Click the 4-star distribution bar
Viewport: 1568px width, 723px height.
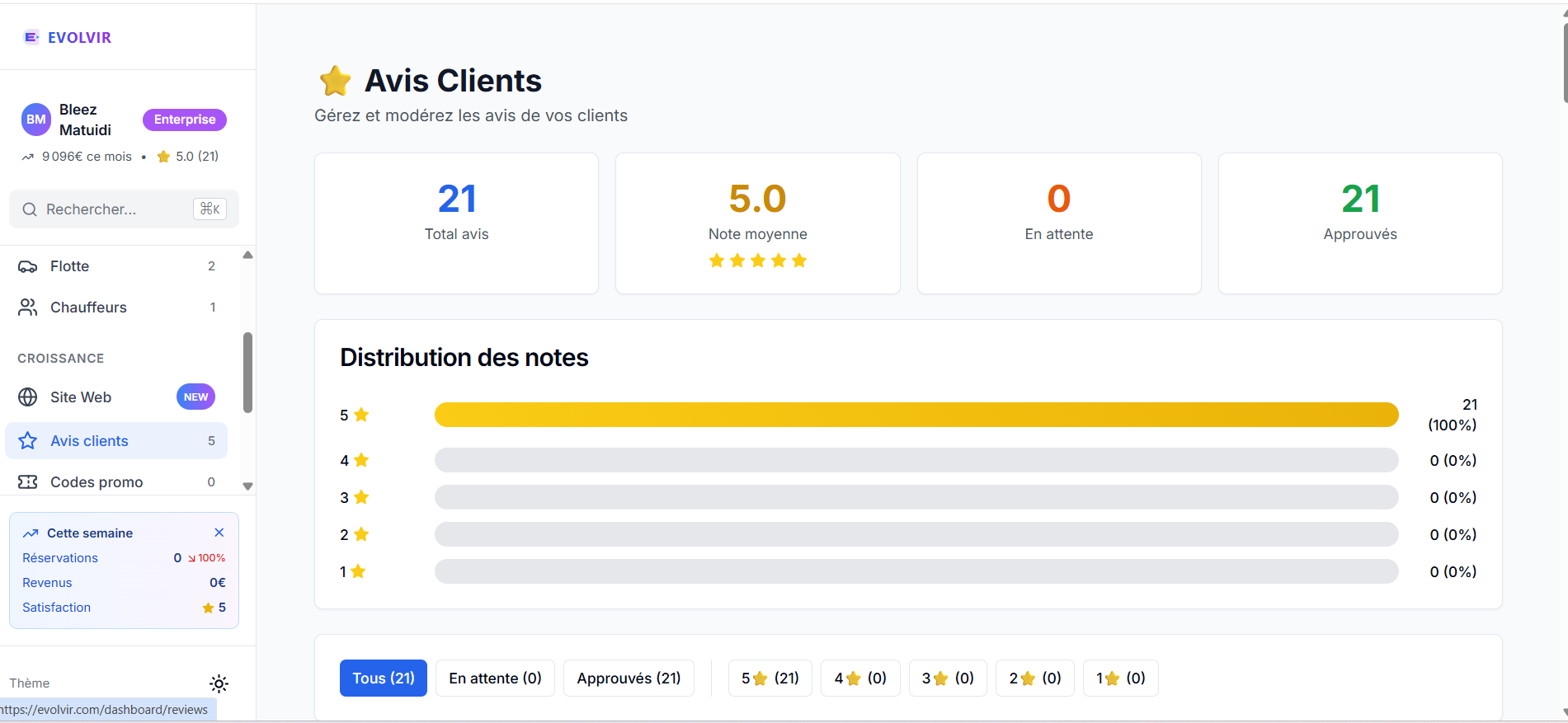point(916,460)
